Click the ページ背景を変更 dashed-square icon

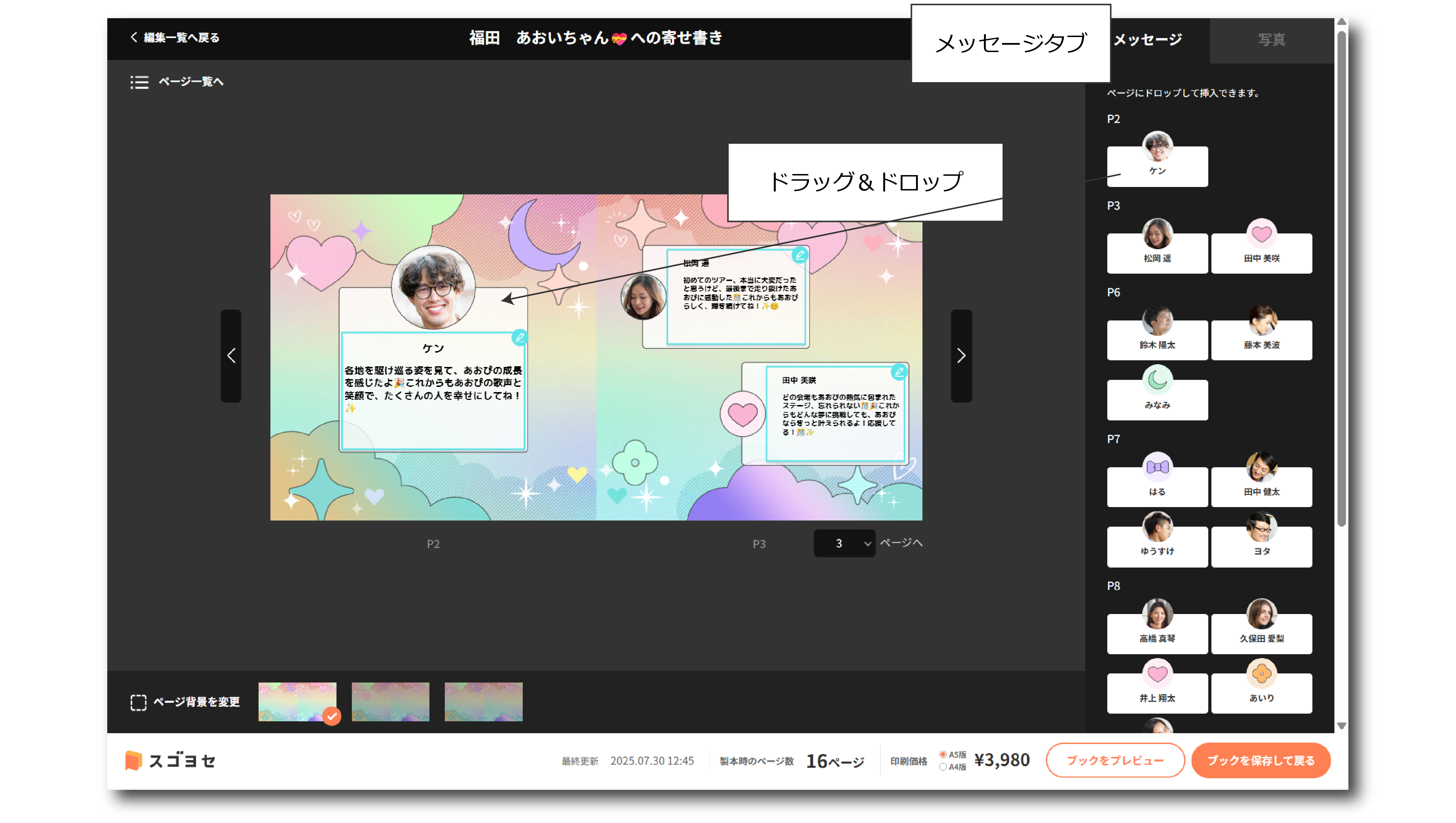tap(138, 702)
